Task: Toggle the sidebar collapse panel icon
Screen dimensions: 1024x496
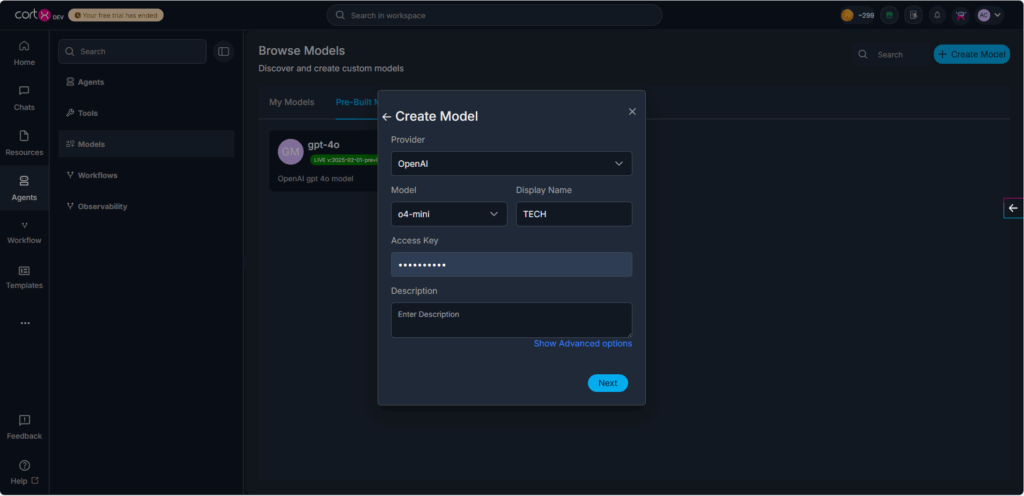Action: [x=223, y=52]
